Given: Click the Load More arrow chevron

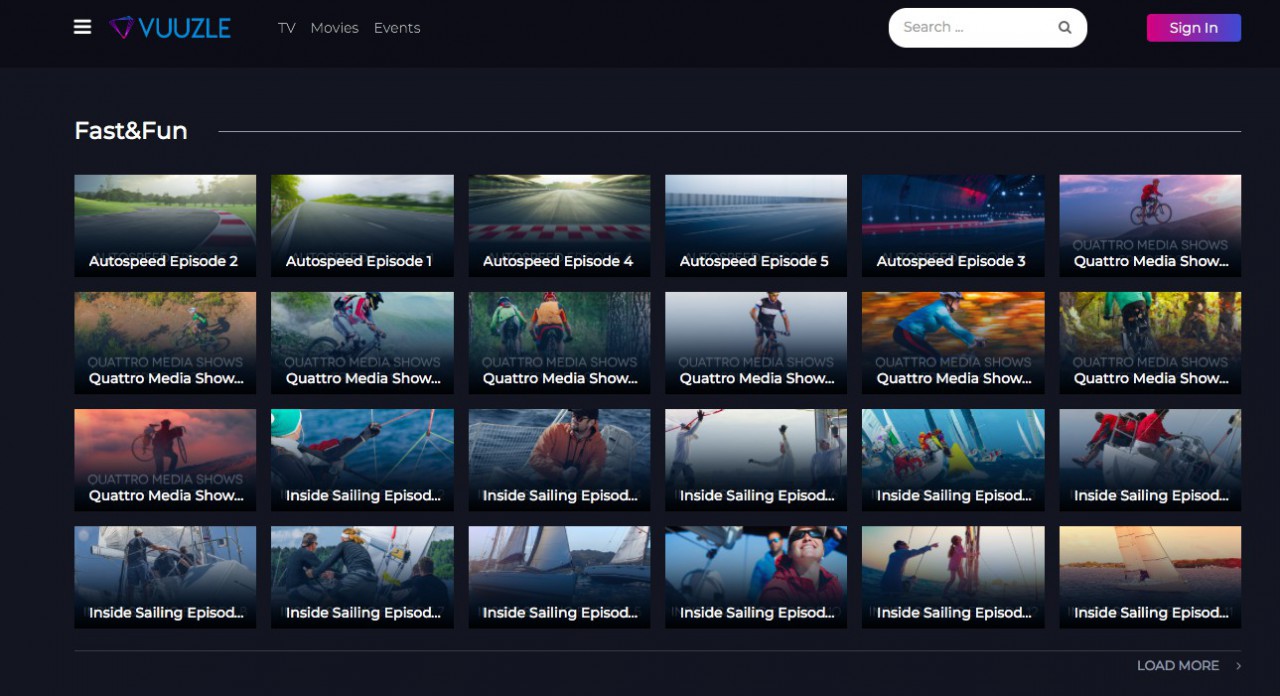Looking at the screenshot, I should coord(1238,666).
